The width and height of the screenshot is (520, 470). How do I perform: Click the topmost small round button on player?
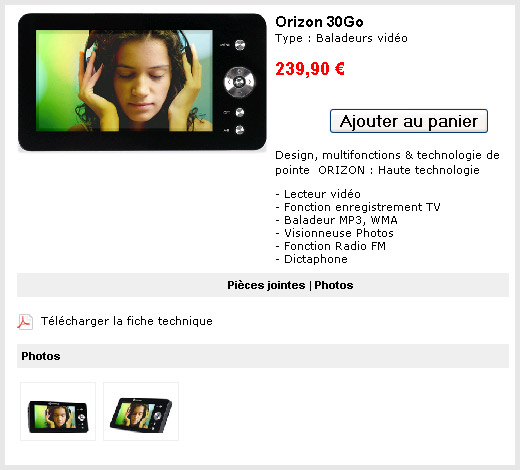[x=240, y=45]
